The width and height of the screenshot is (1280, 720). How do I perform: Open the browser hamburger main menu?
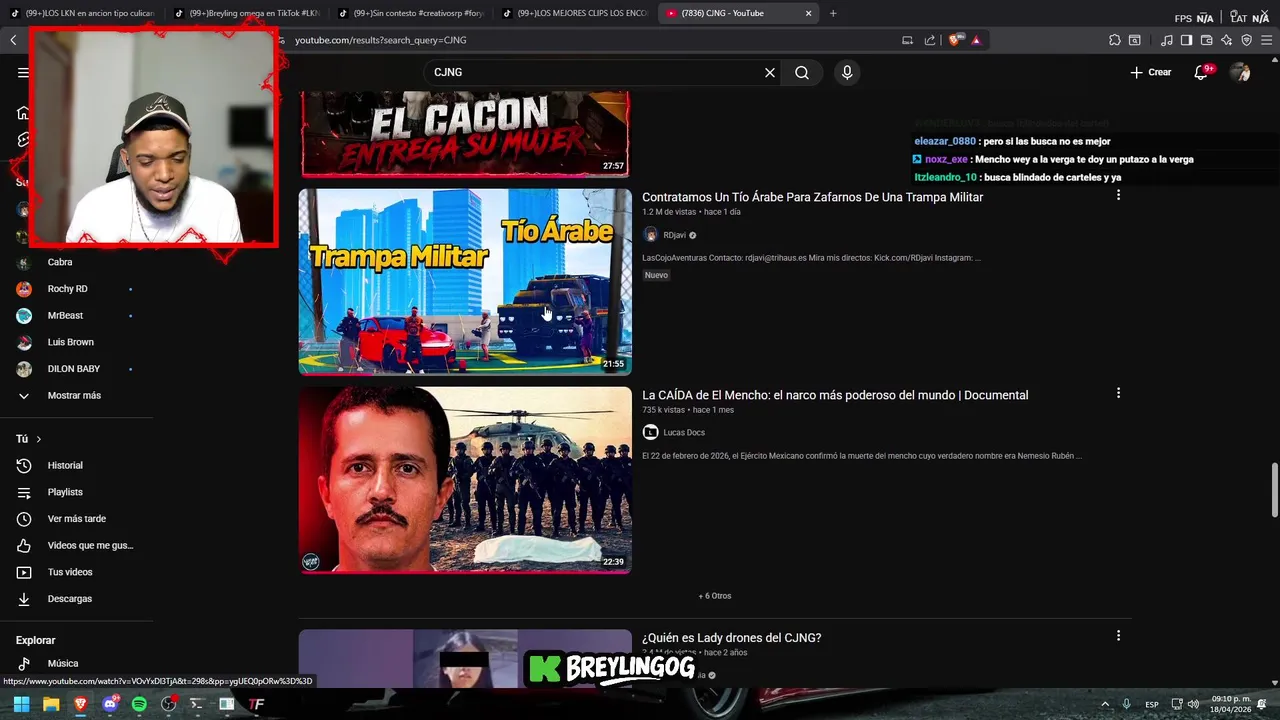(x=1266, y=40)
